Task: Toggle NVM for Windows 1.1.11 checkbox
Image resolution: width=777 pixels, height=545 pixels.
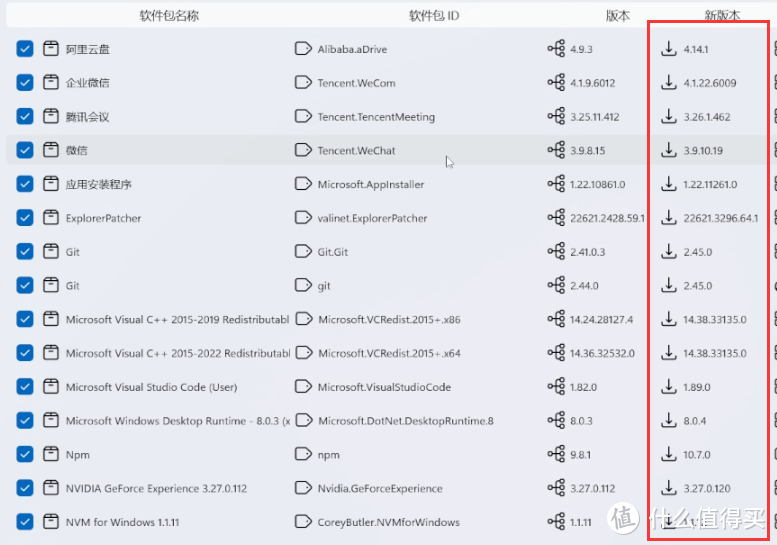Action: click(x=25, y=521)
